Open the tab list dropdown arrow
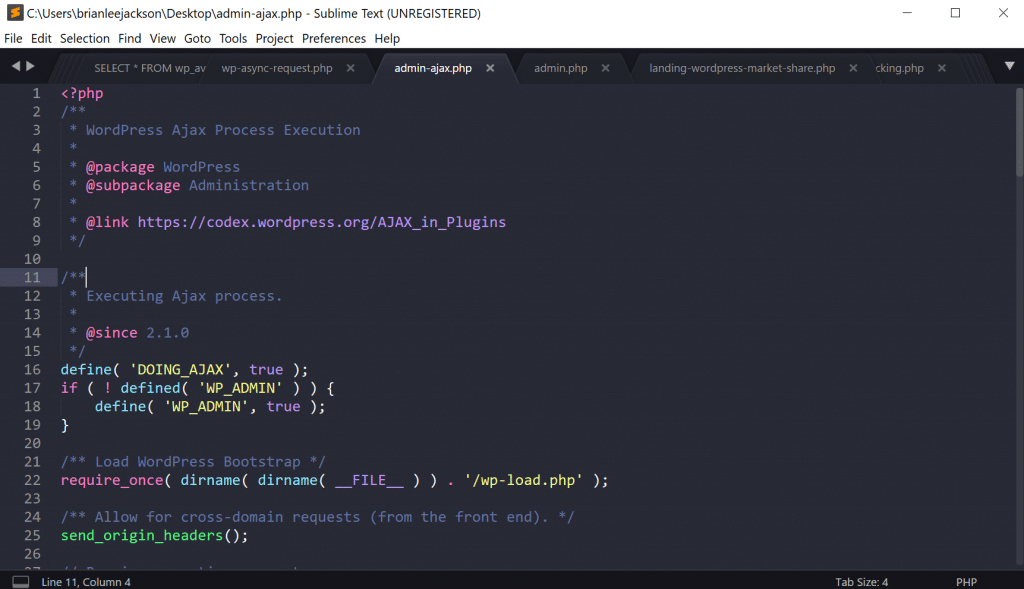 [1009, 66]
